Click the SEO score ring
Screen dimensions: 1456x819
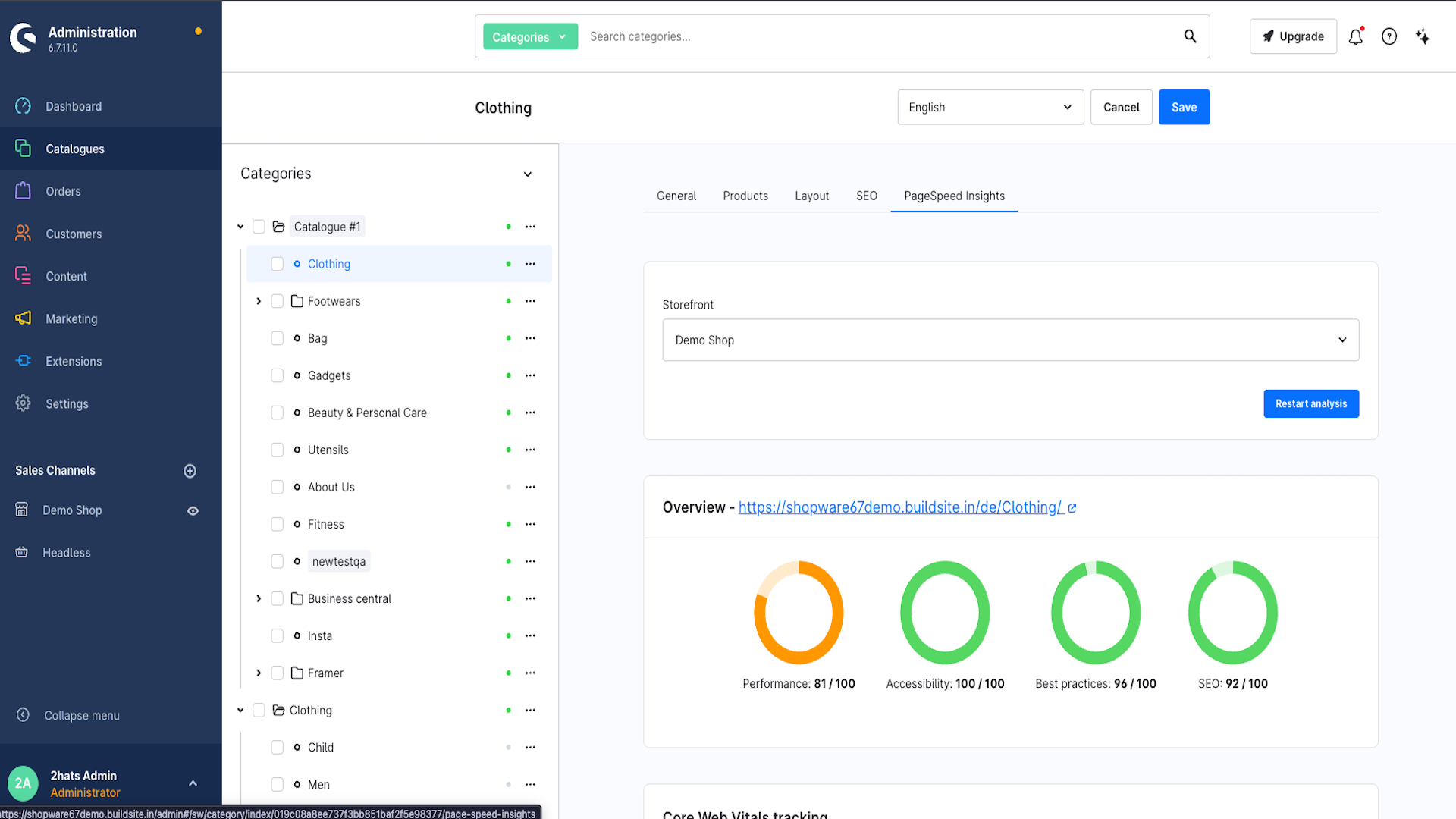[1233, 612]
